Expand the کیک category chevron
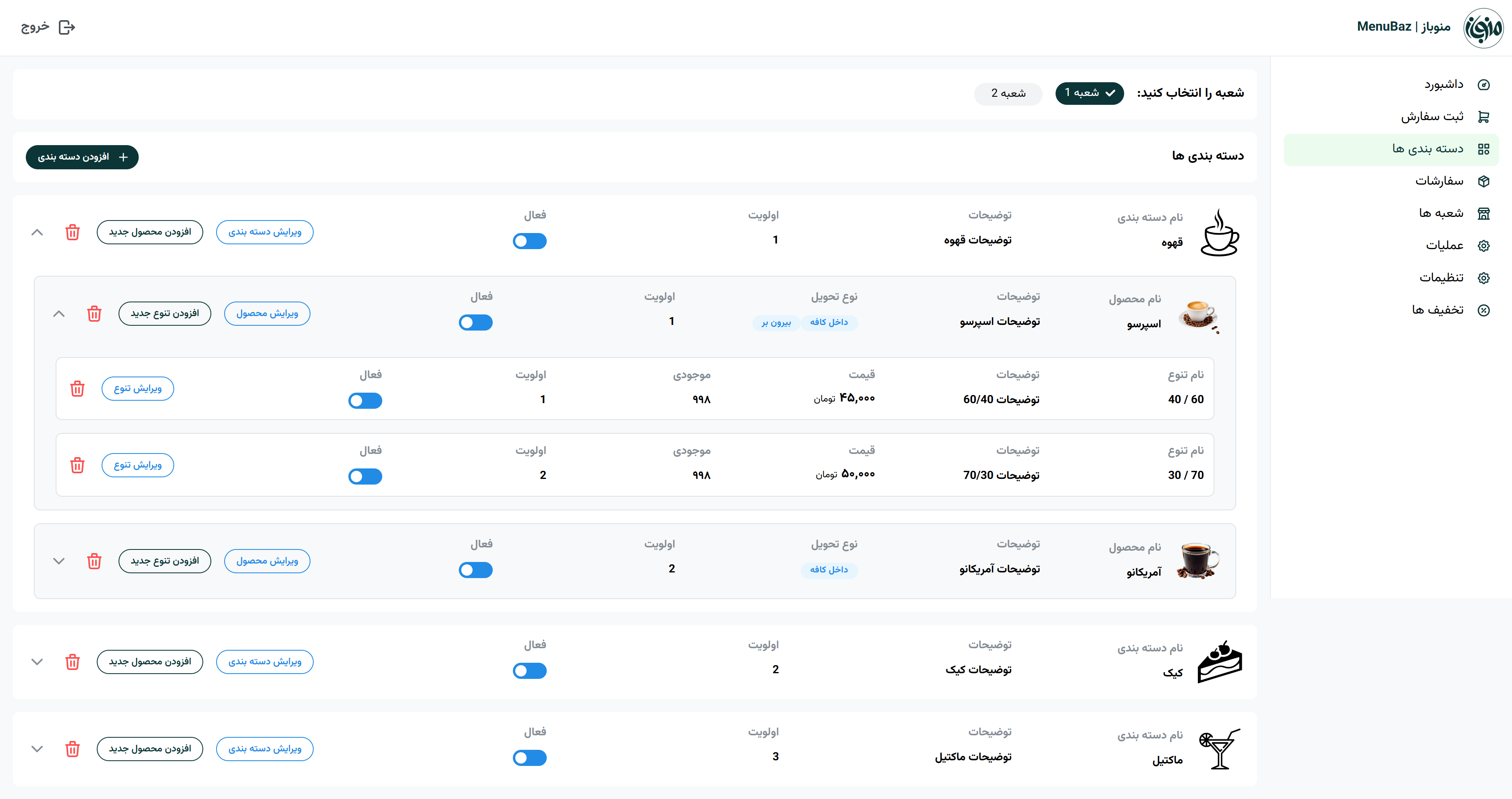1512x799 pixels. pos(37,662)
